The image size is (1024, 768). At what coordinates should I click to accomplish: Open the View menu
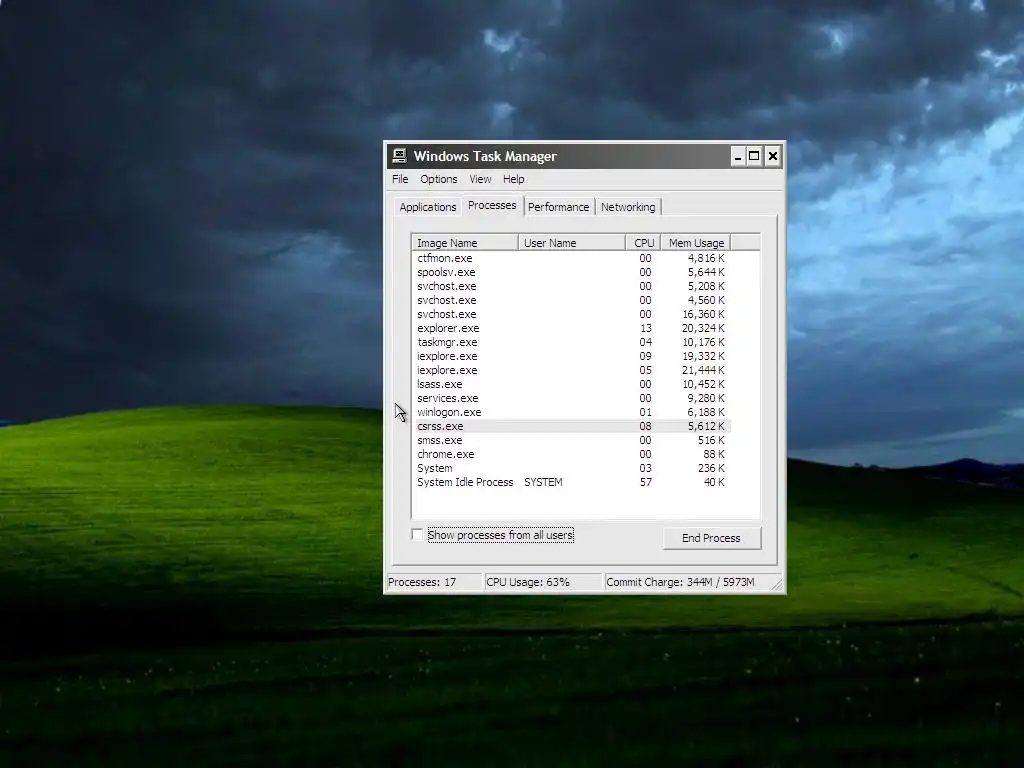pyautogui.click(x=480, y=179)
